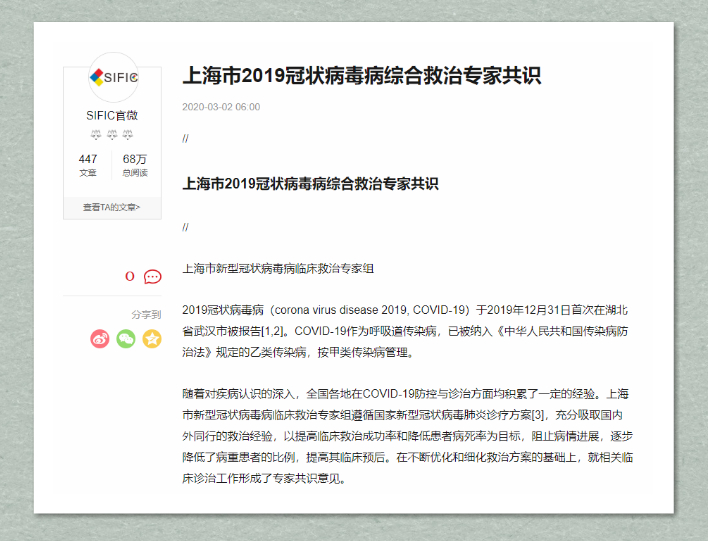Click the third author badge icon

(x=128, y=135)
